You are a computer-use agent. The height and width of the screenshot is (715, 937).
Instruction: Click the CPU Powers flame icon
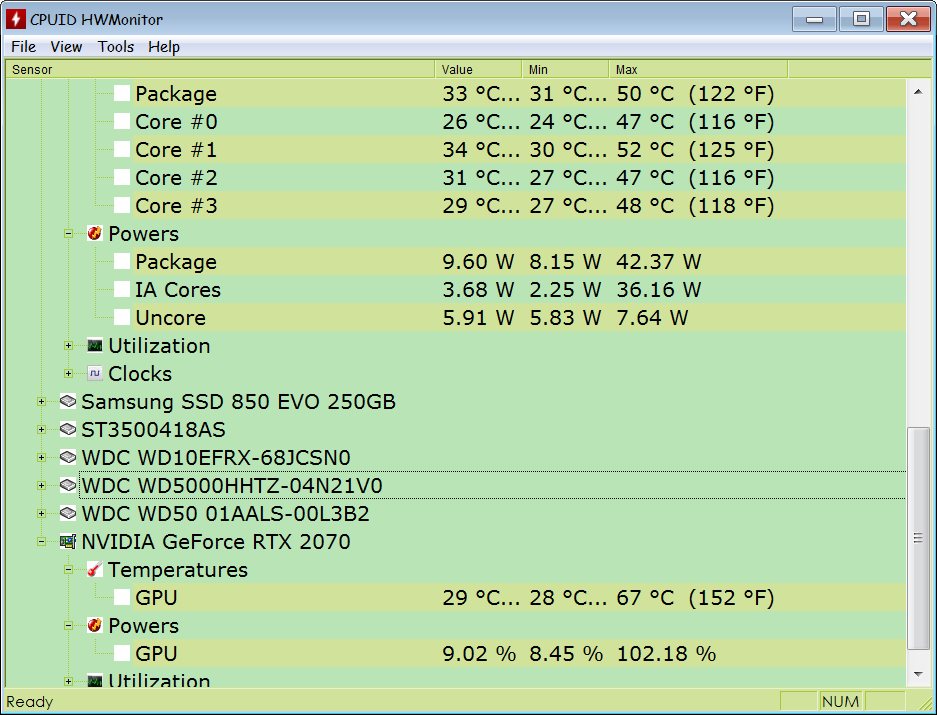[94, 233]
